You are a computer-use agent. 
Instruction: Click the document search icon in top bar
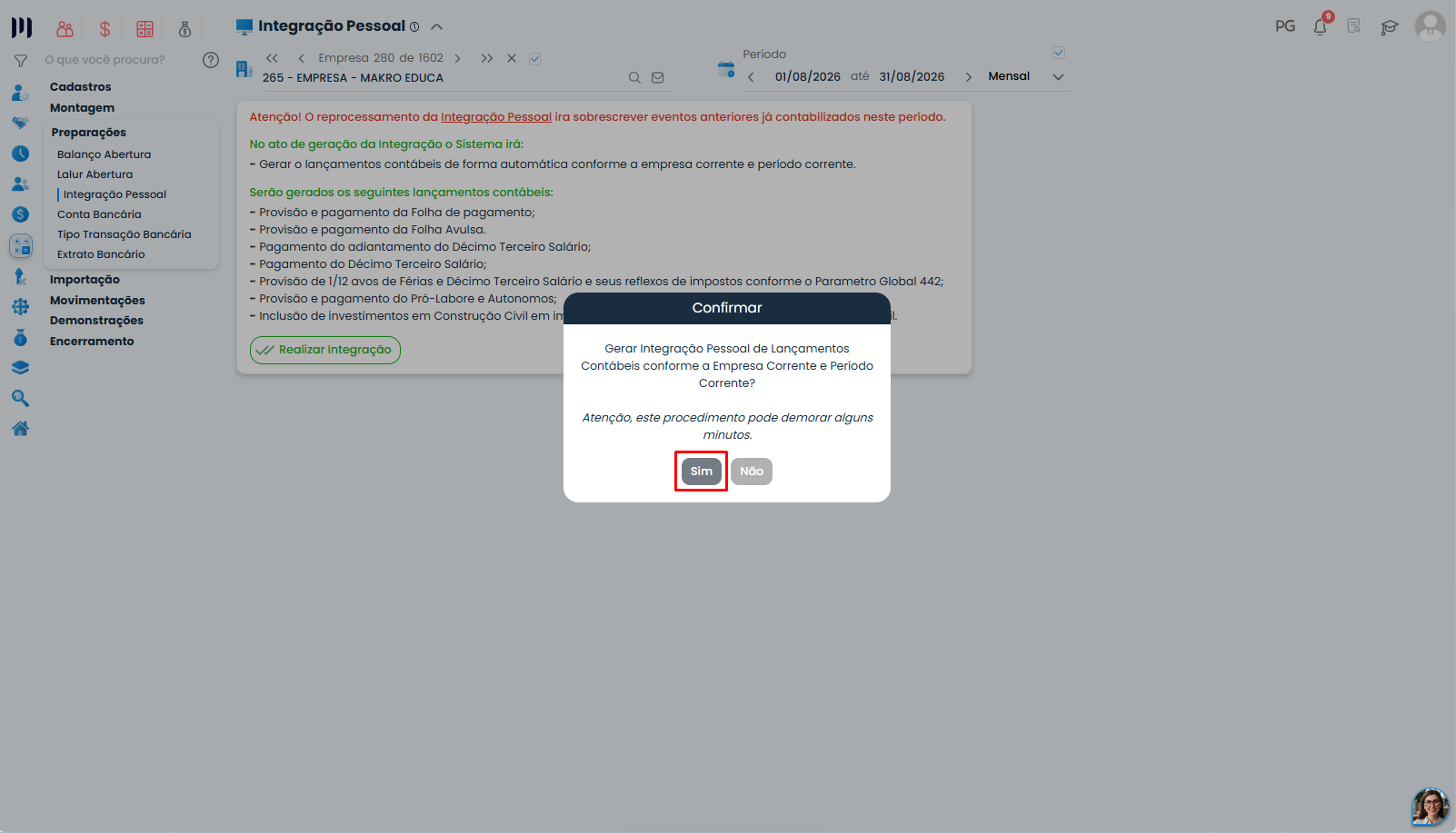[x=1354, y=26]
